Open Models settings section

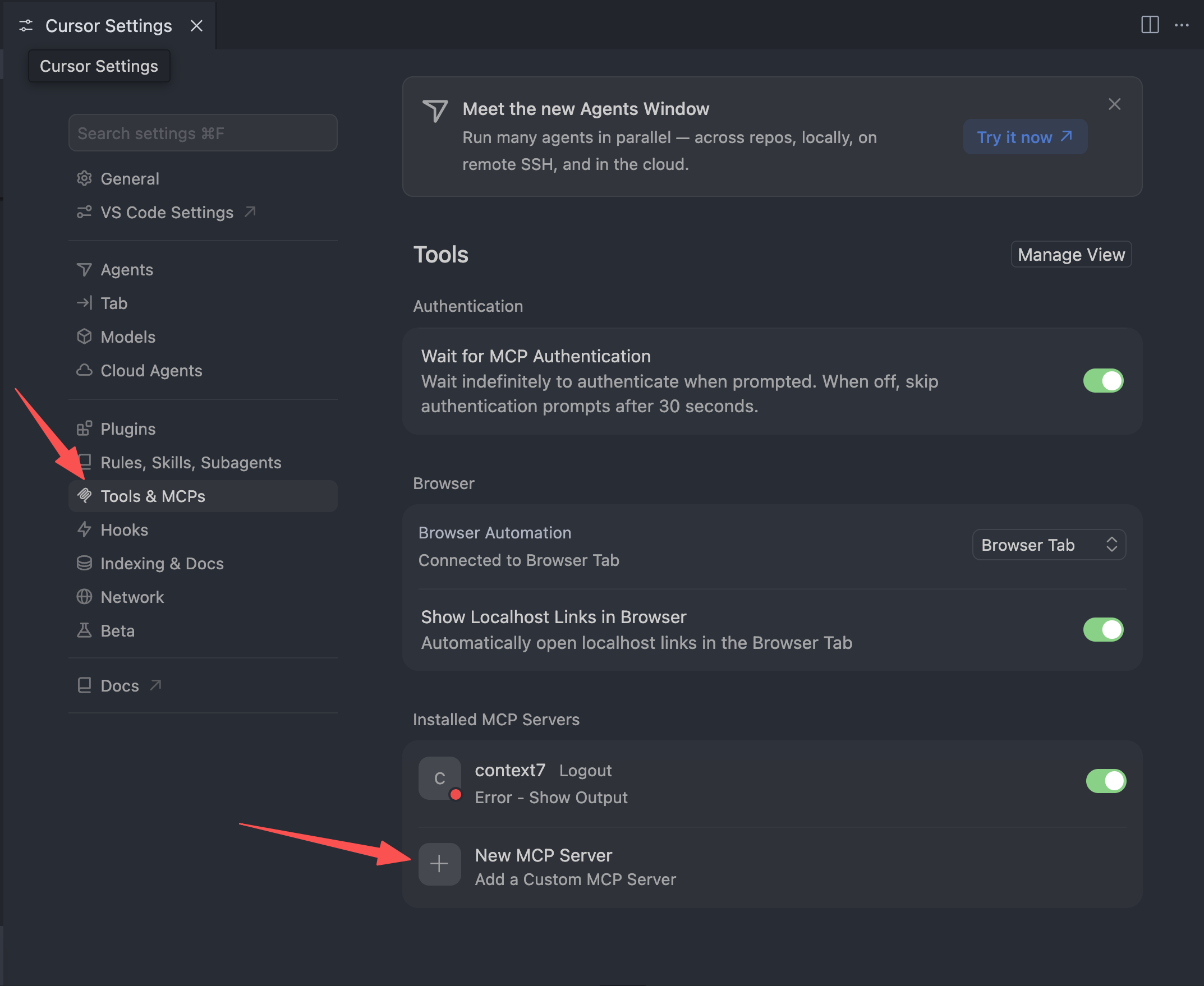[x=203, y=337]
